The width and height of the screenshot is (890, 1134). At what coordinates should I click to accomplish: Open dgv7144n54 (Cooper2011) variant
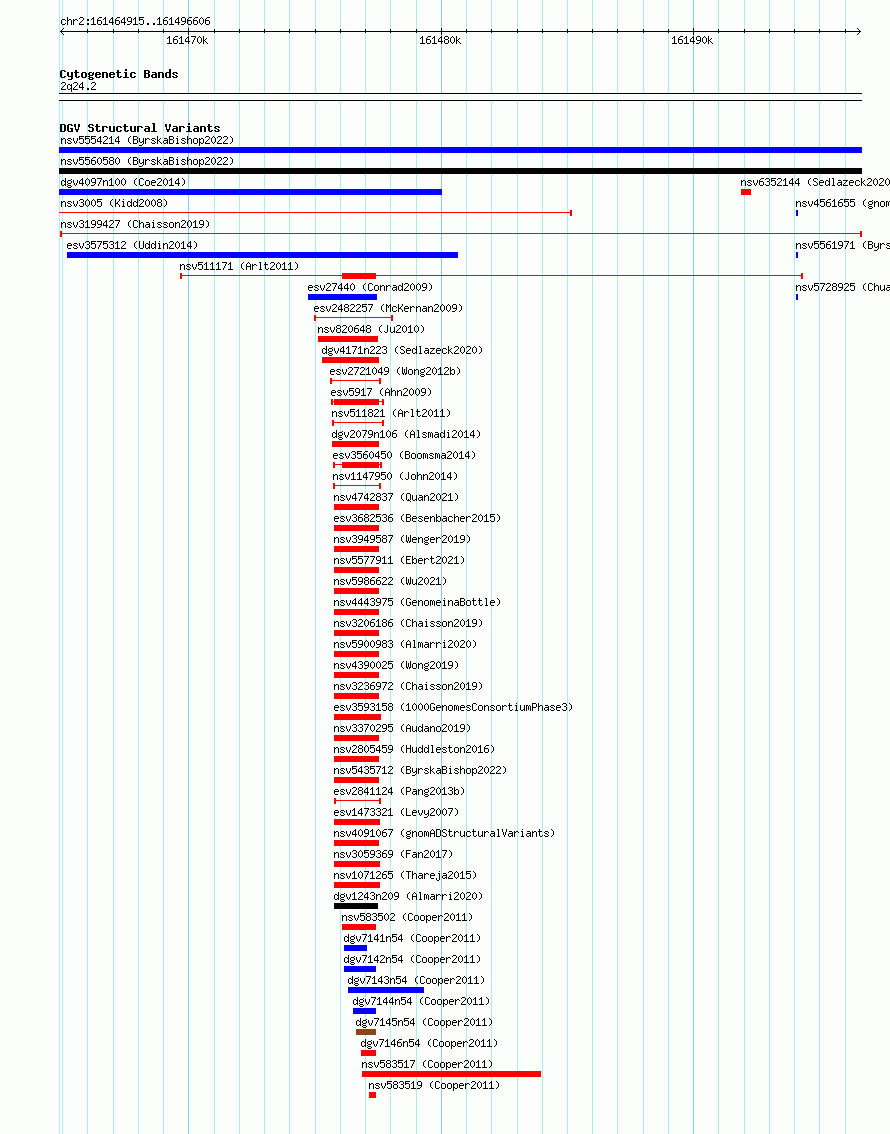(x=422, y=1000)
